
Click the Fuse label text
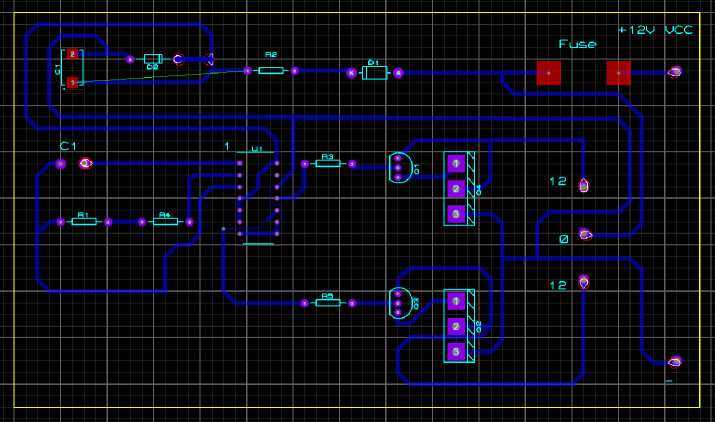pos(577,44)
